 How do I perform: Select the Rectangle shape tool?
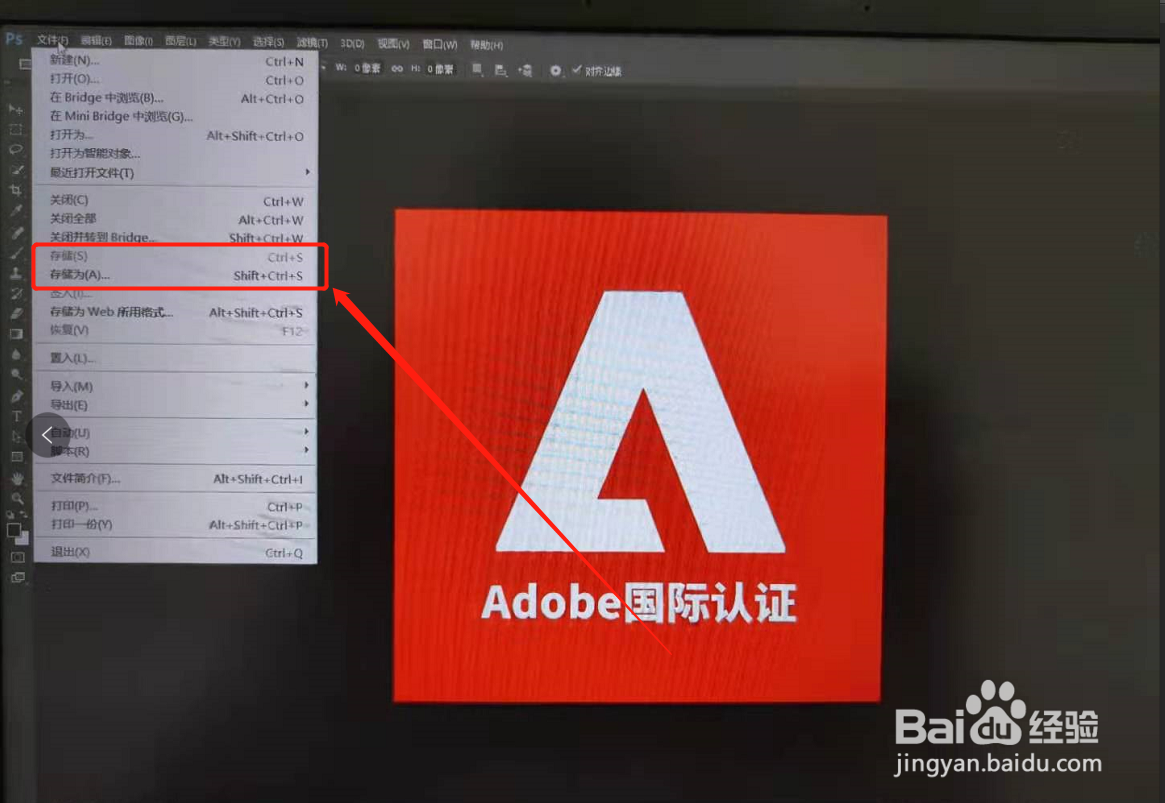click(16, 457)
